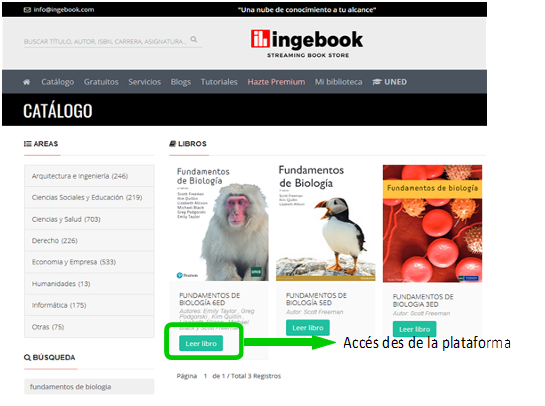Open the UNED graduation cap link
545x406 pixels.
(390, 82)
